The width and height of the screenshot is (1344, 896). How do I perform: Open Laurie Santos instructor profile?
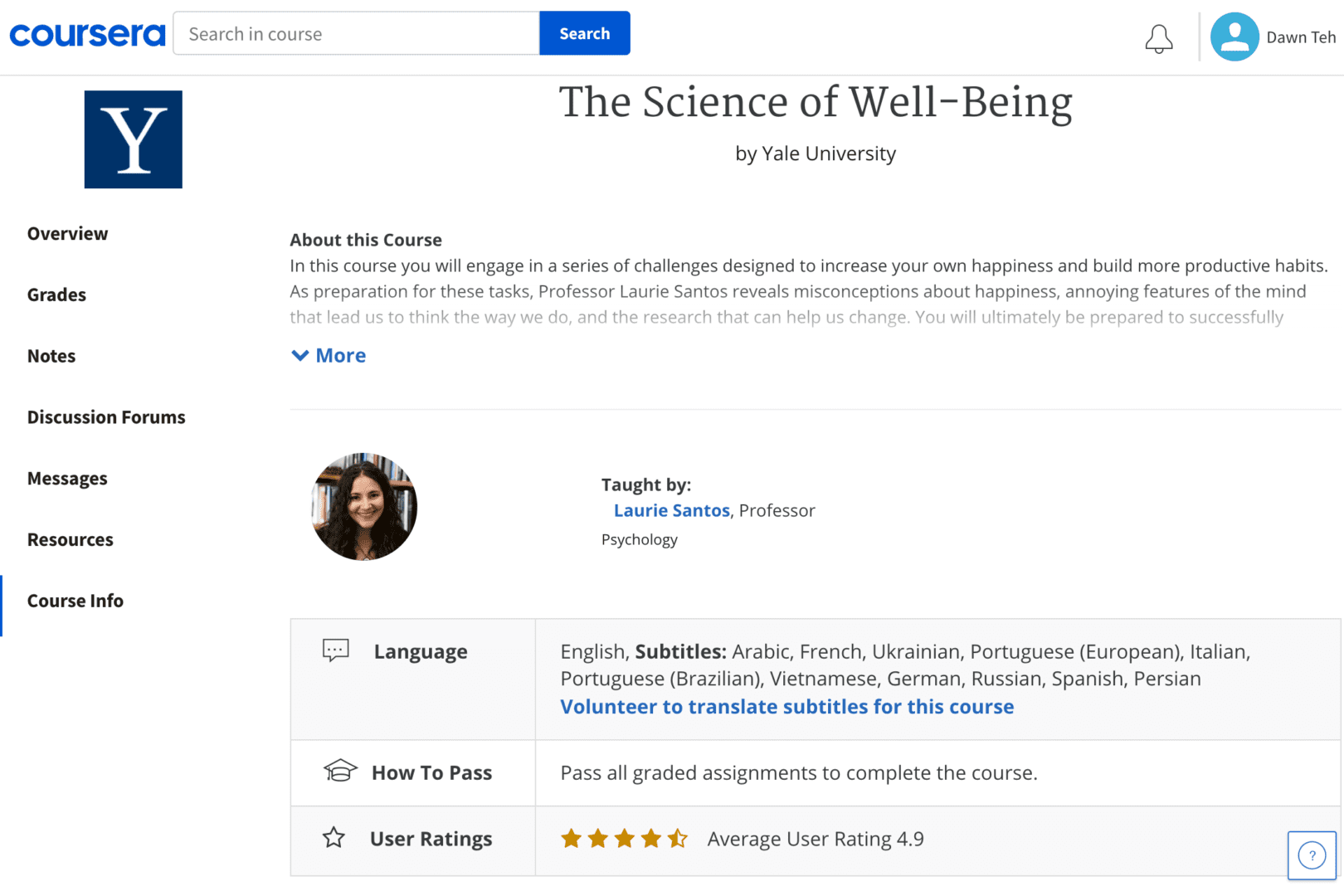[672, 510]
